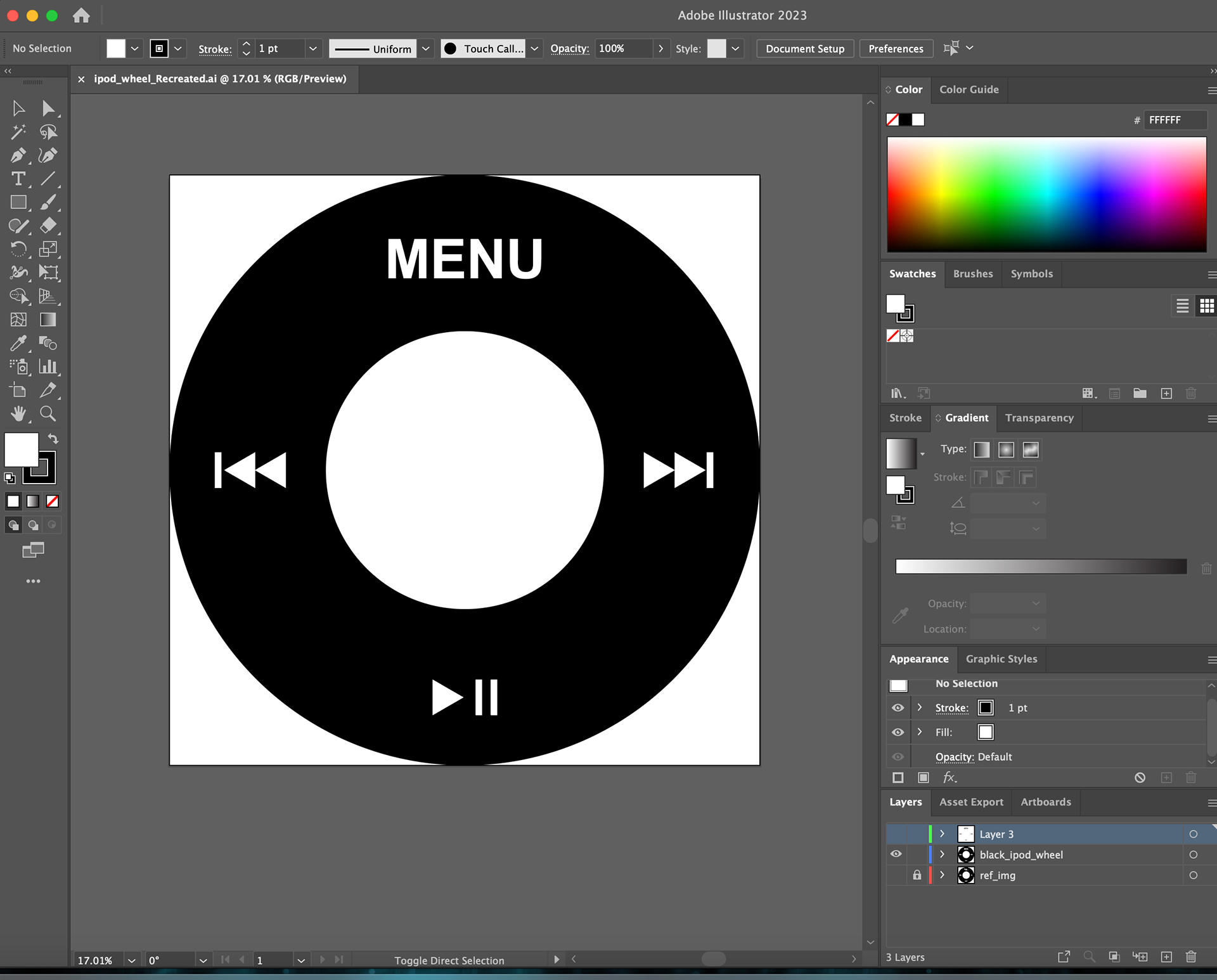1217x980 pixels.
Task: Select the Curvature tool
Action: (48, 155)
